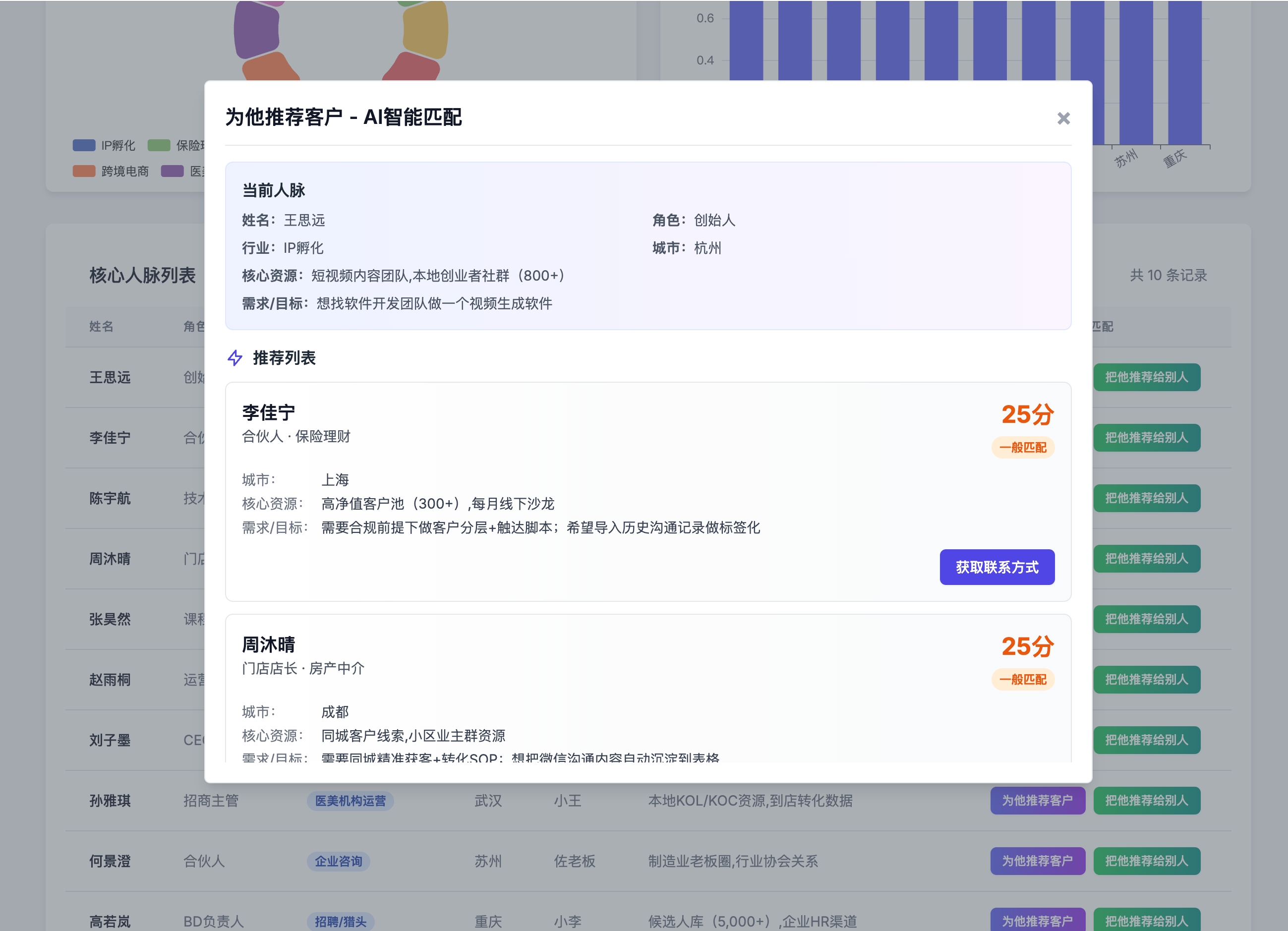Image resolution: width=1288 pixels, height=931 pixels.
Task: Click the 一般匹配 badge on 李佳宁 card
Action: 1022,448
